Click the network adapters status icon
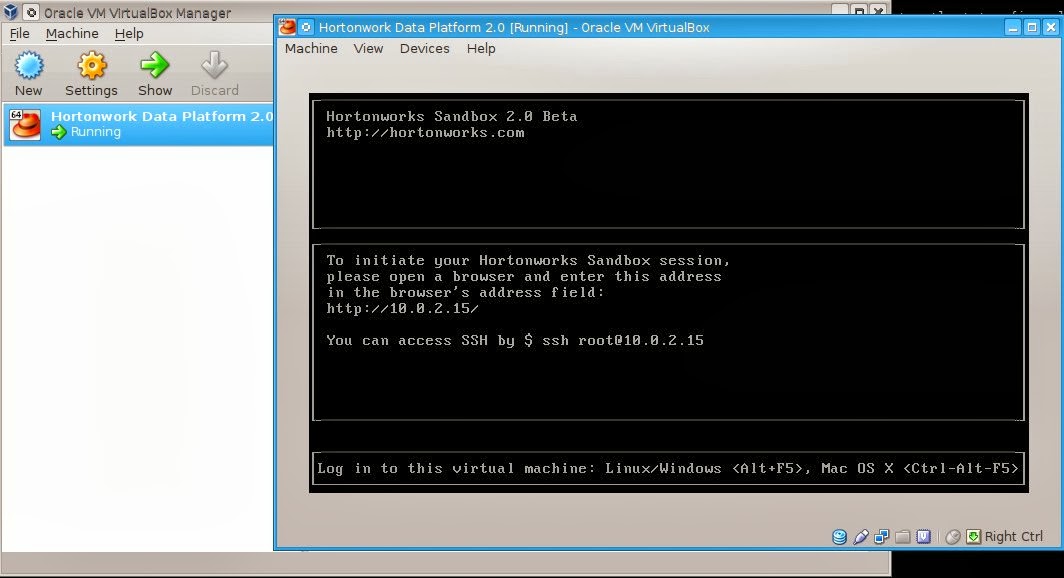This screenshot has width=1064, height=578. pos(881,537)
